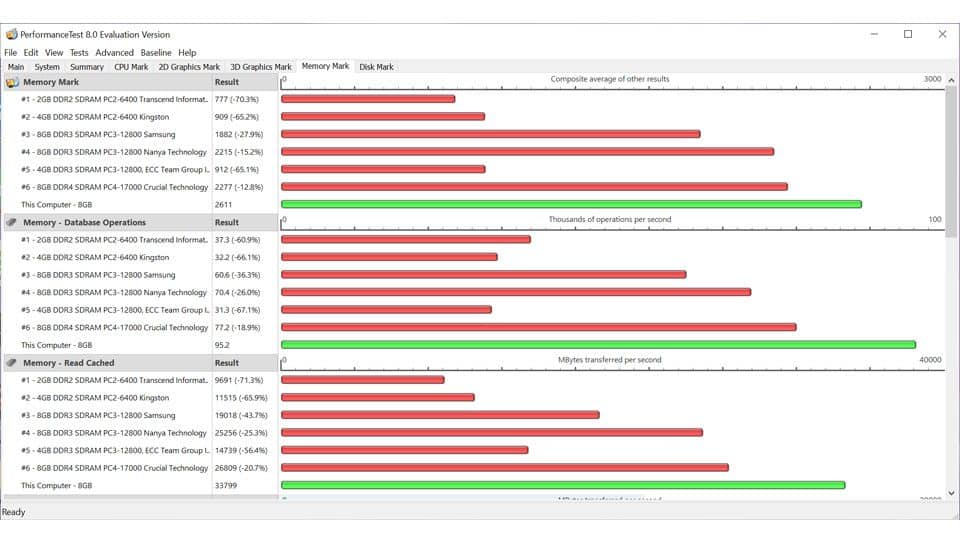Select the 2215 (-15.2%) result cell
The image size is (960, 540).
[239, 152]
